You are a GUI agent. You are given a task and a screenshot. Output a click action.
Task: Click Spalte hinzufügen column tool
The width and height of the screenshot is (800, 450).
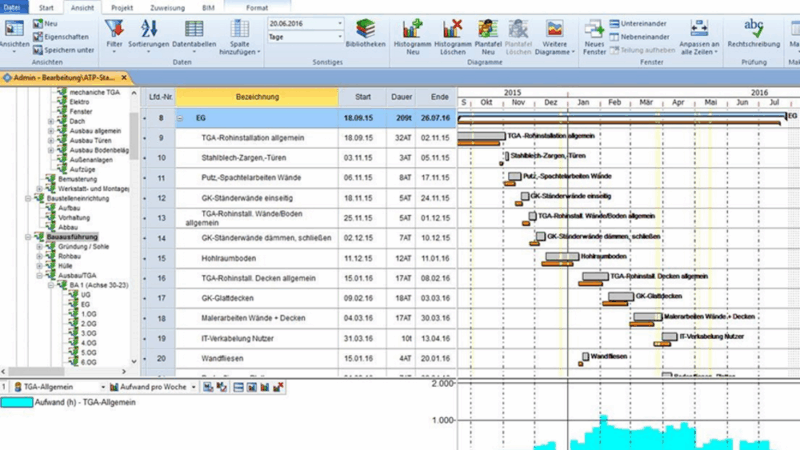pyautogui.click(x=240, y=37)
